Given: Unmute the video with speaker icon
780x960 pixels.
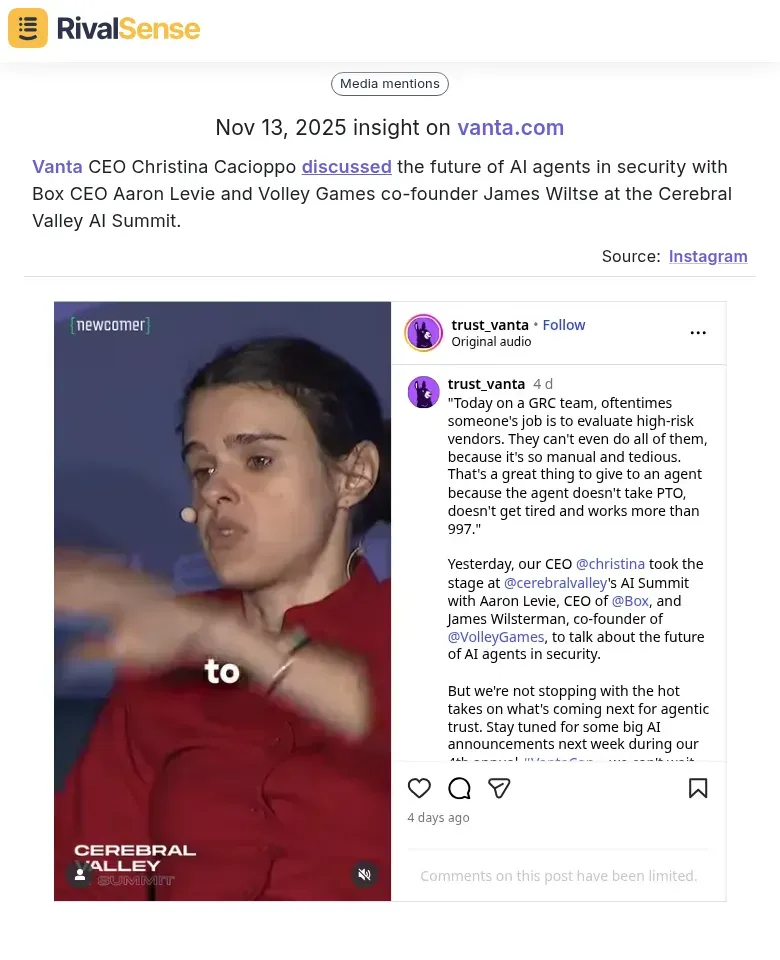Looking at the screenshot, I should (364, 874).
